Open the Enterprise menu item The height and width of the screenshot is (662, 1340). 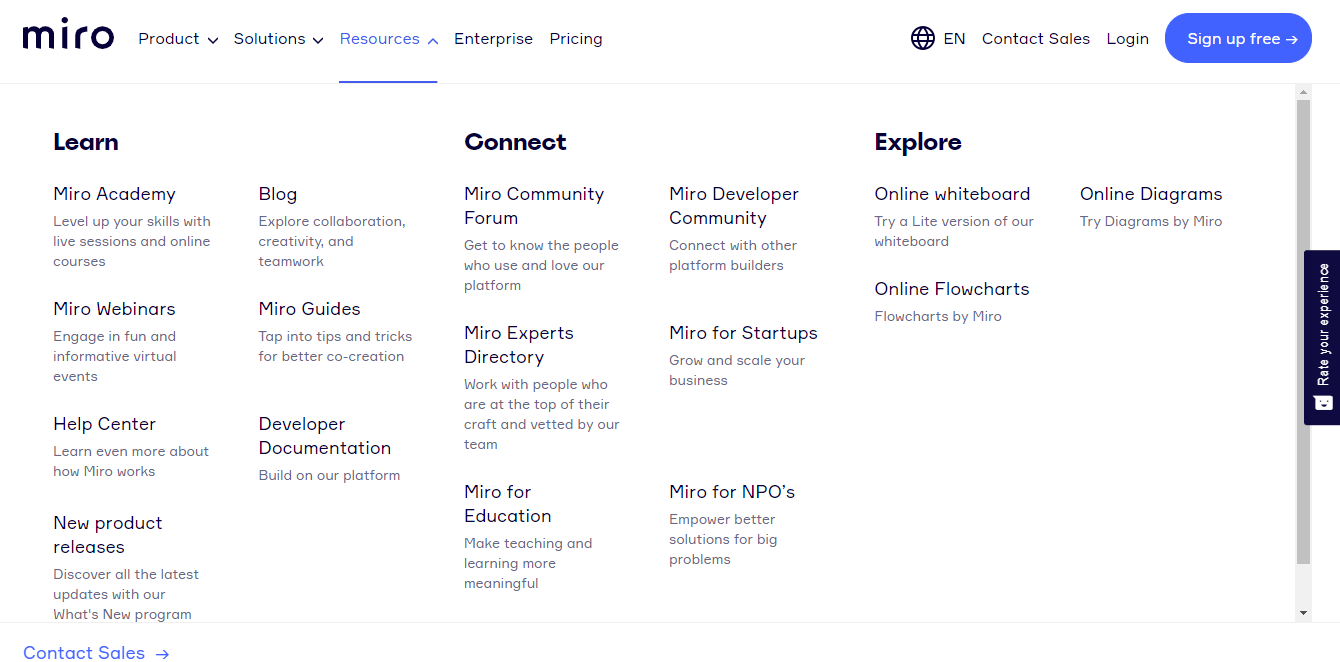pyautogui.click(x=493, y=39)
